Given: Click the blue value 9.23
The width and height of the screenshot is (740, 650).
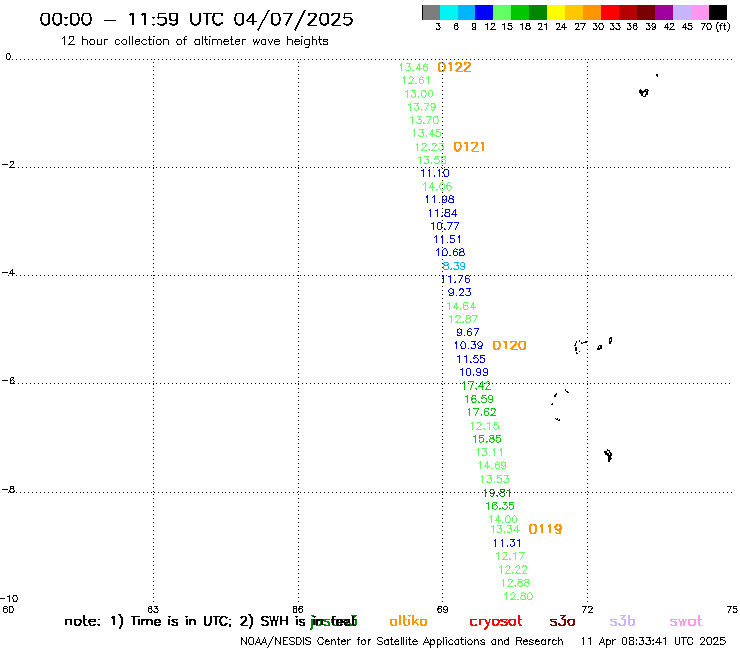Looking at the screenshot, I should [x=459, y=292].
